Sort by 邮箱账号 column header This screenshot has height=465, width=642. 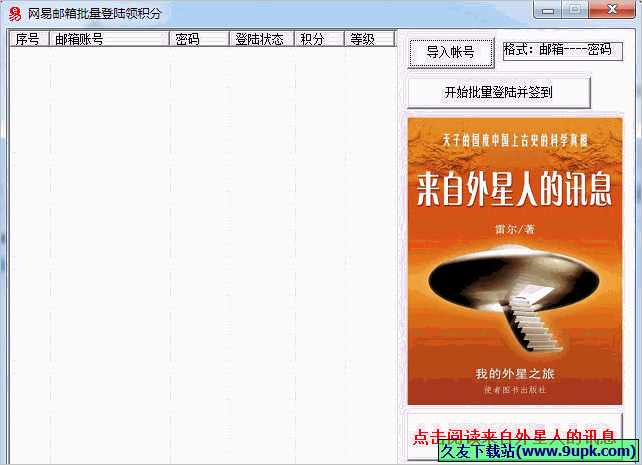pos(109,39)
